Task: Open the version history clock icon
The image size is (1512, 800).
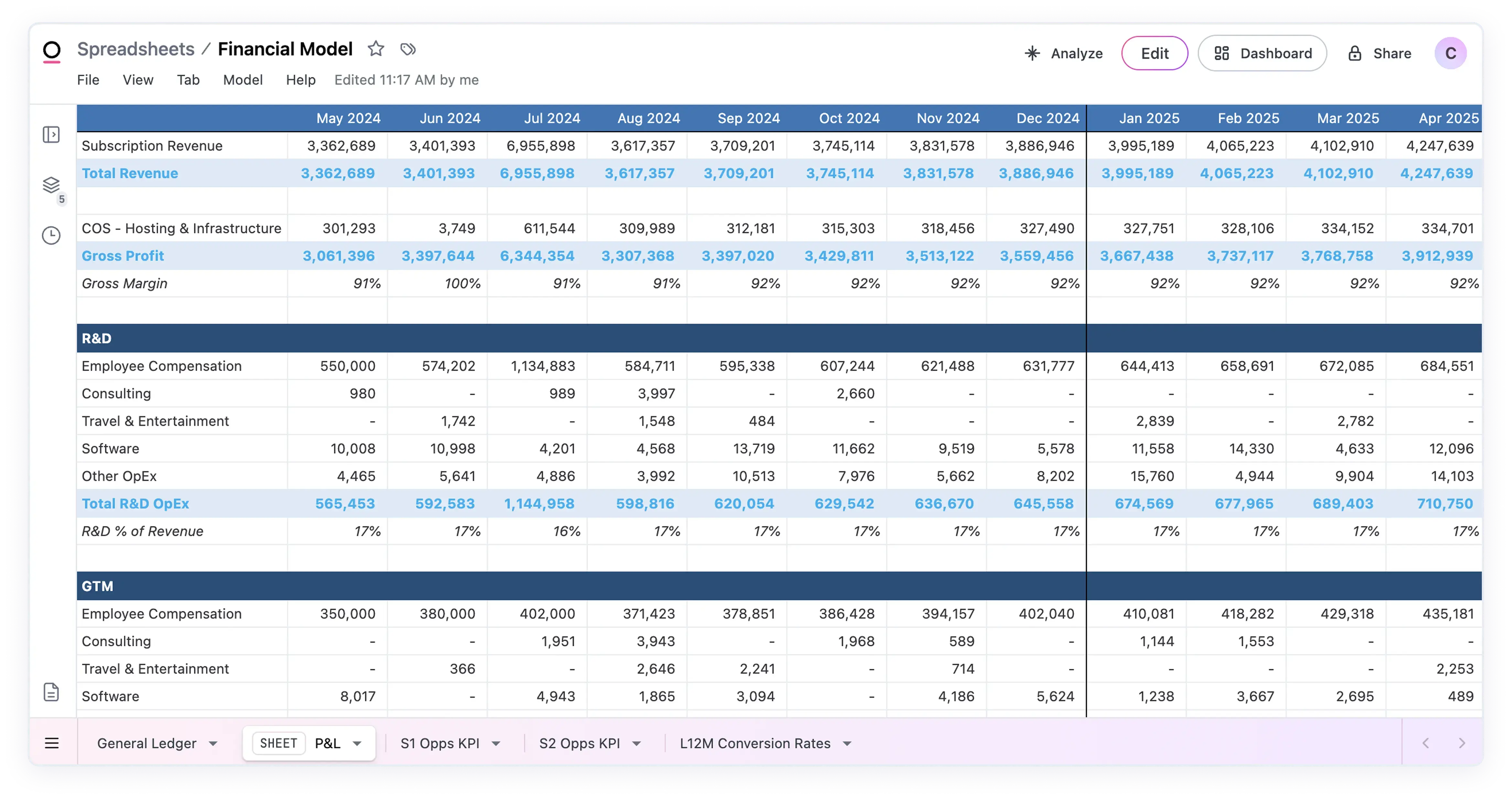Action: click(x=52, y=236)
